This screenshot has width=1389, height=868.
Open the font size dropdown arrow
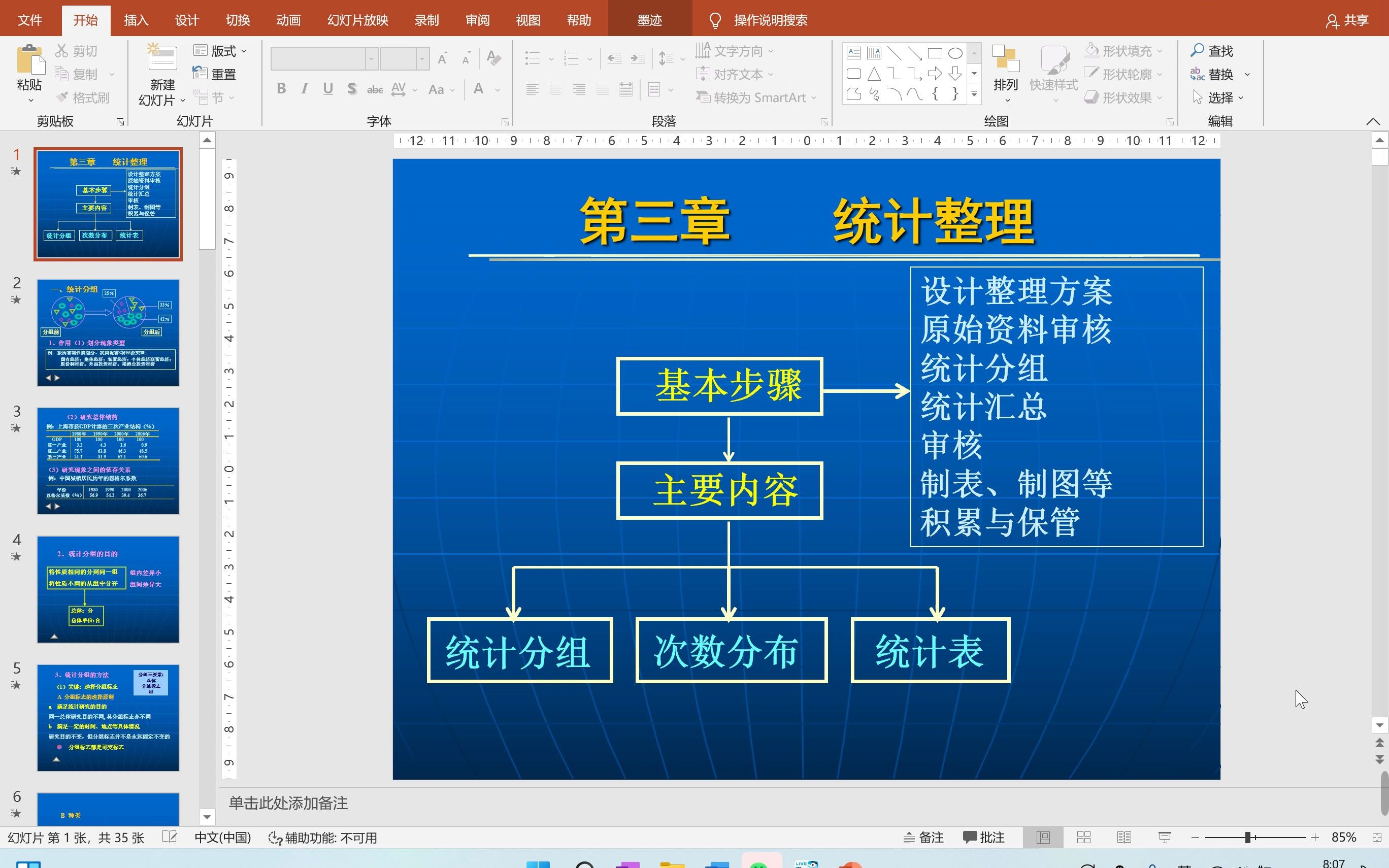click(422, 58)
